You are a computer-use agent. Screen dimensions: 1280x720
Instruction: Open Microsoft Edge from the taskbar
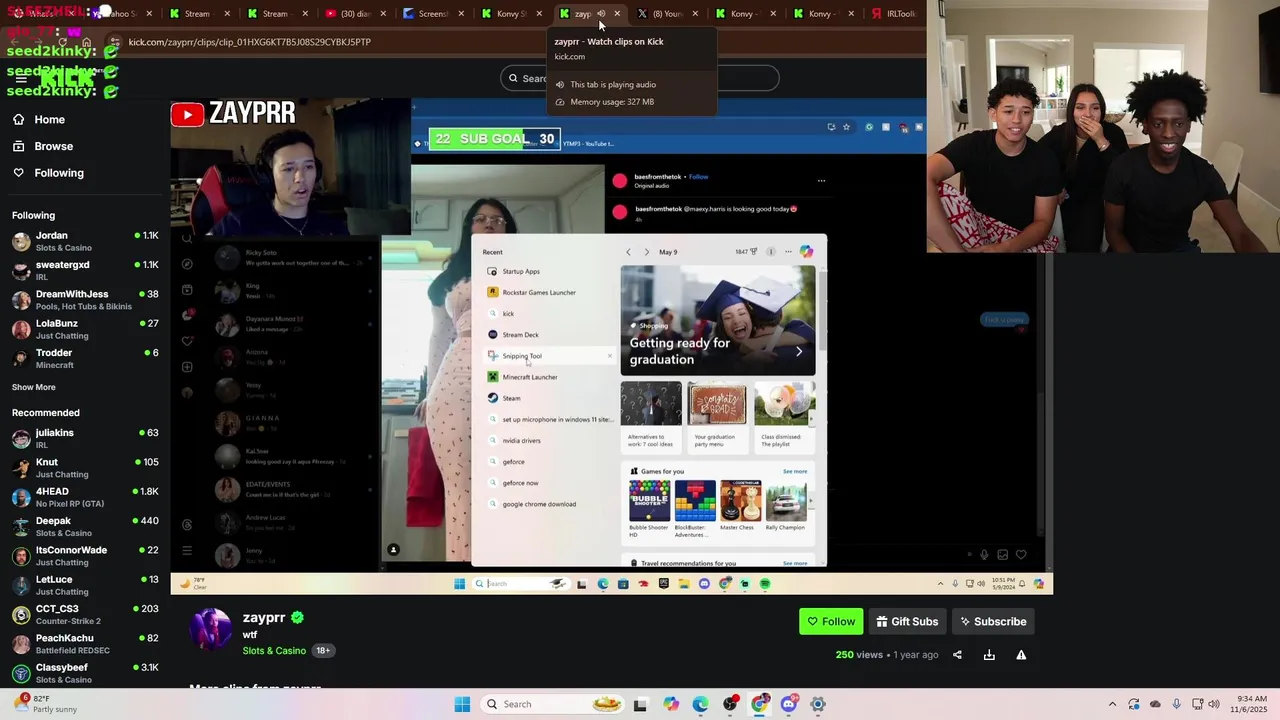[x=700, y=704]
